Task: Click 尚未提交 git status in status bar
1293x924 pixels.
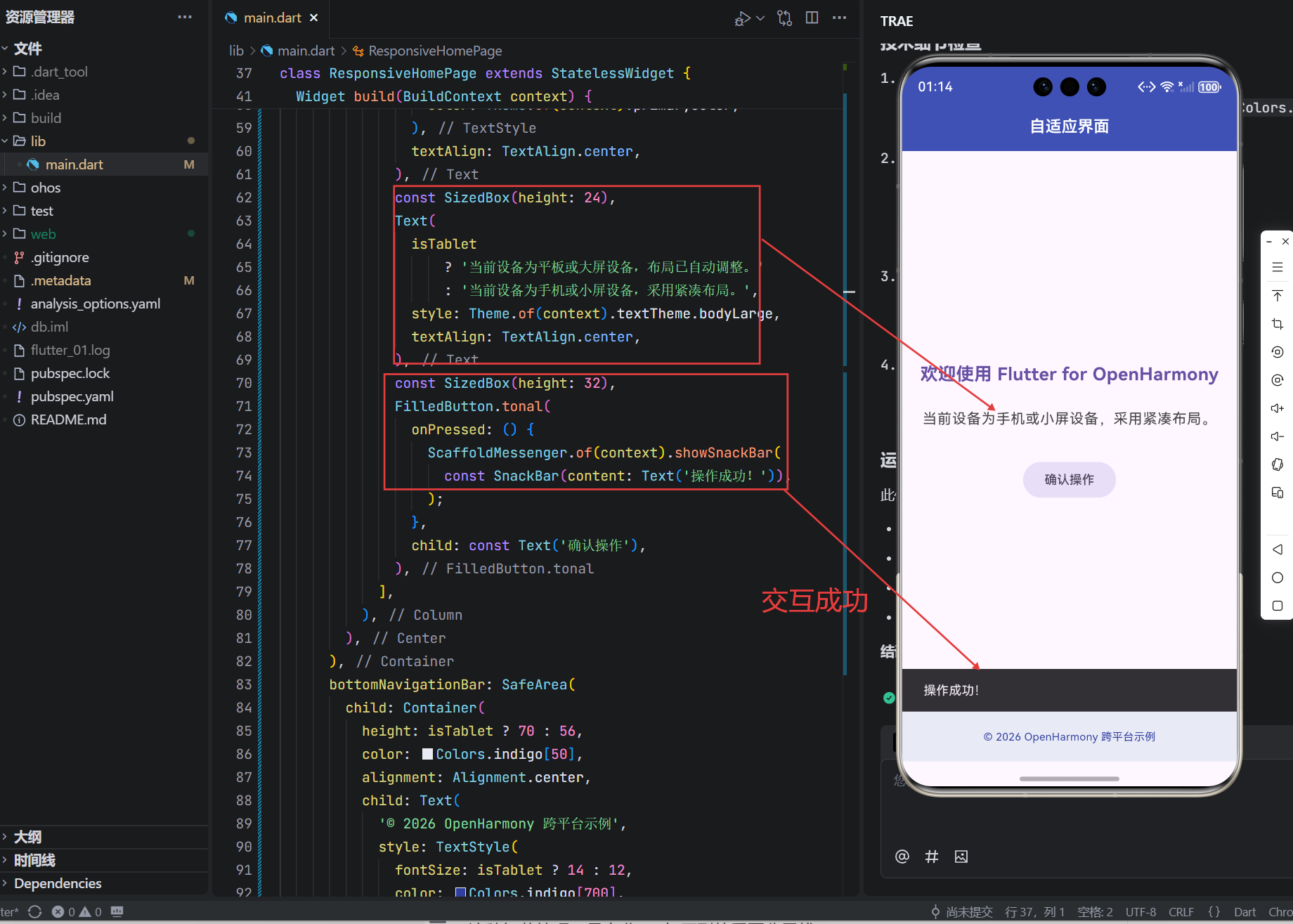Action: pos(961,911)
